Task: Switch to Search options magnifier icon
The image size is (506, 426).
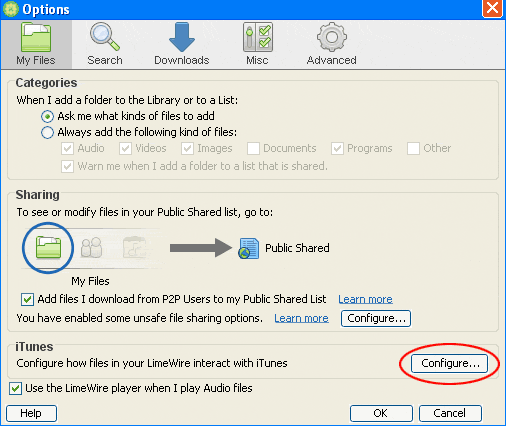Action: pyautogui.click(x=105, y=37)
